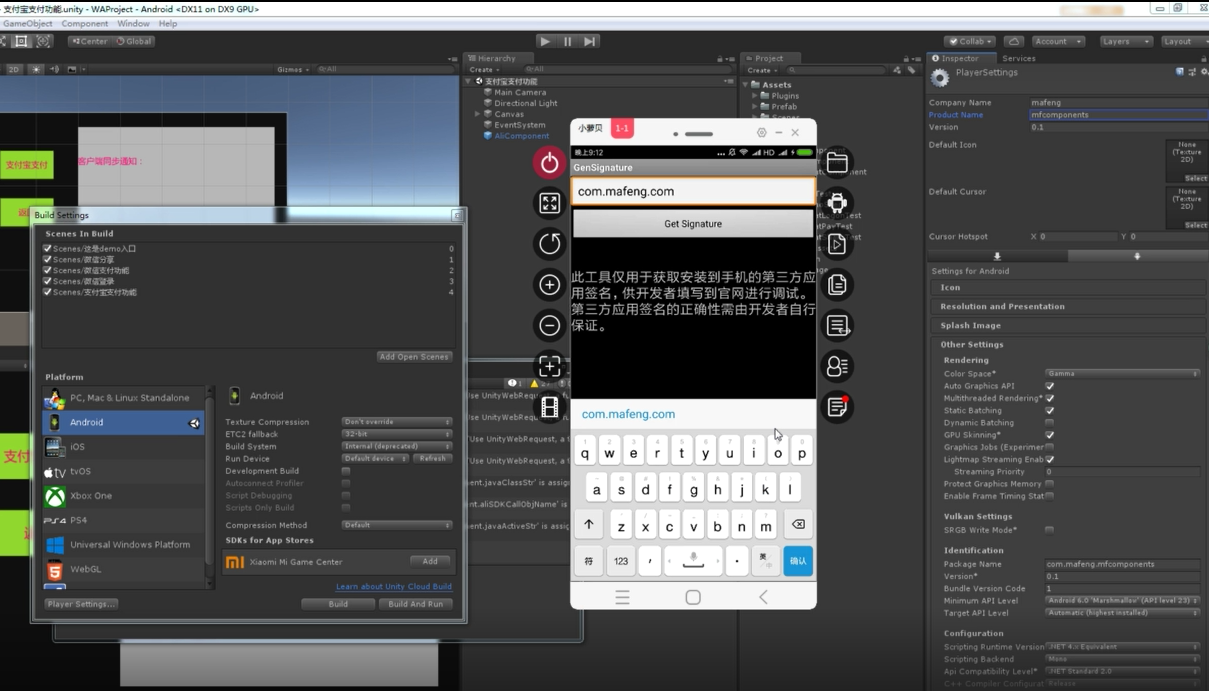Toggle scene audio speaker icon
Viewport: 1209px width, 691px height.
54,69
